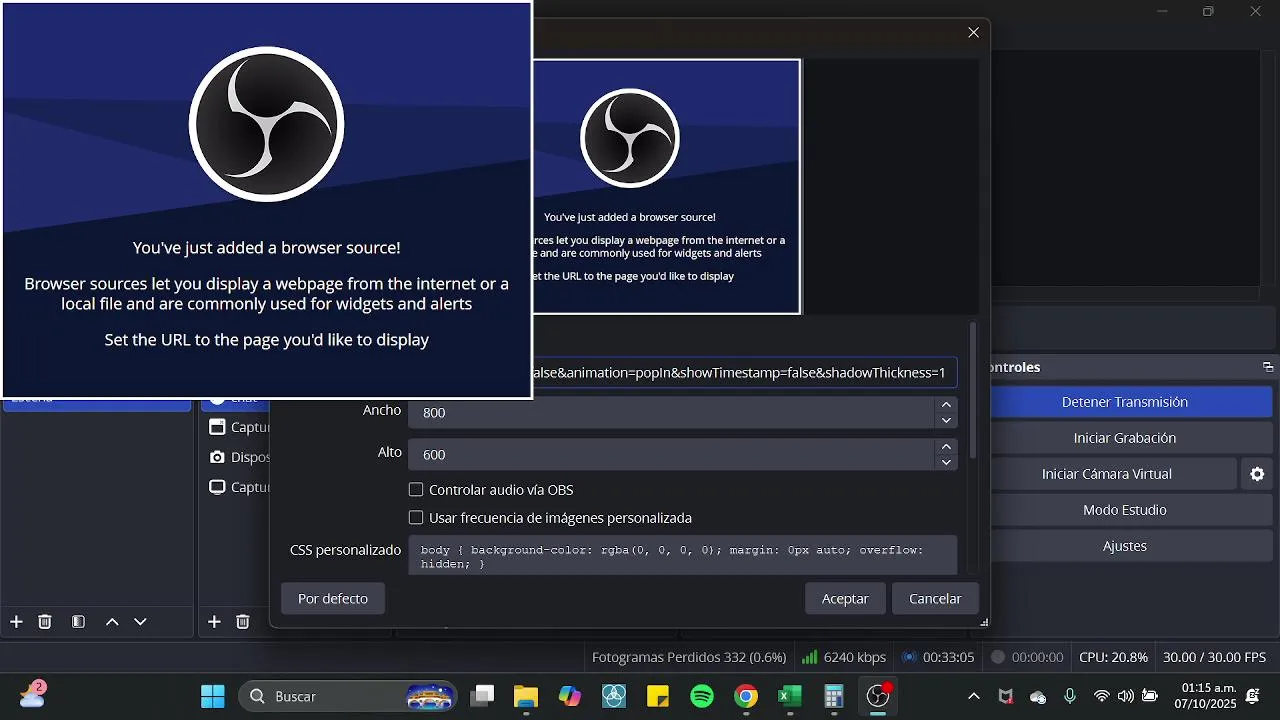
Task: Increase Alto value with up arrow
Action: [x=946, y=446]
